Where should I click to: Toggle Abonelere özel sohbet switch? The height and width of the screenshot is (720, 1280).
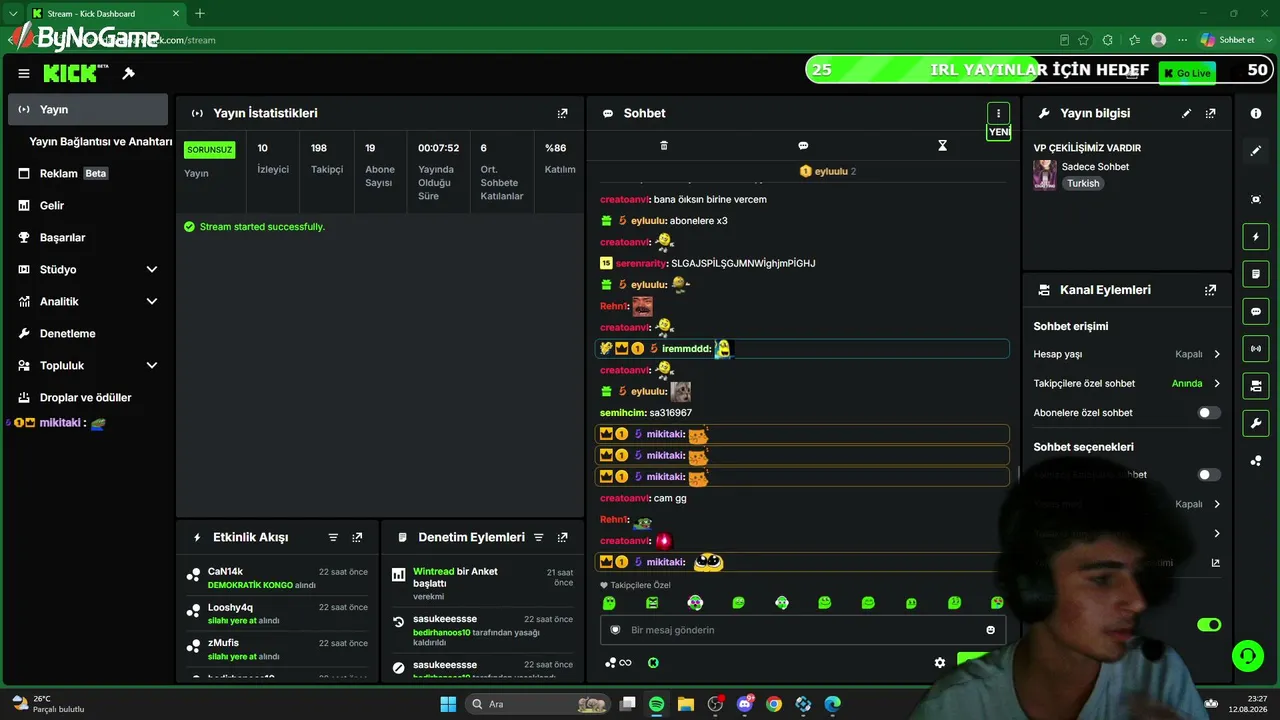pyautogui.click(x=1209, y=413)
